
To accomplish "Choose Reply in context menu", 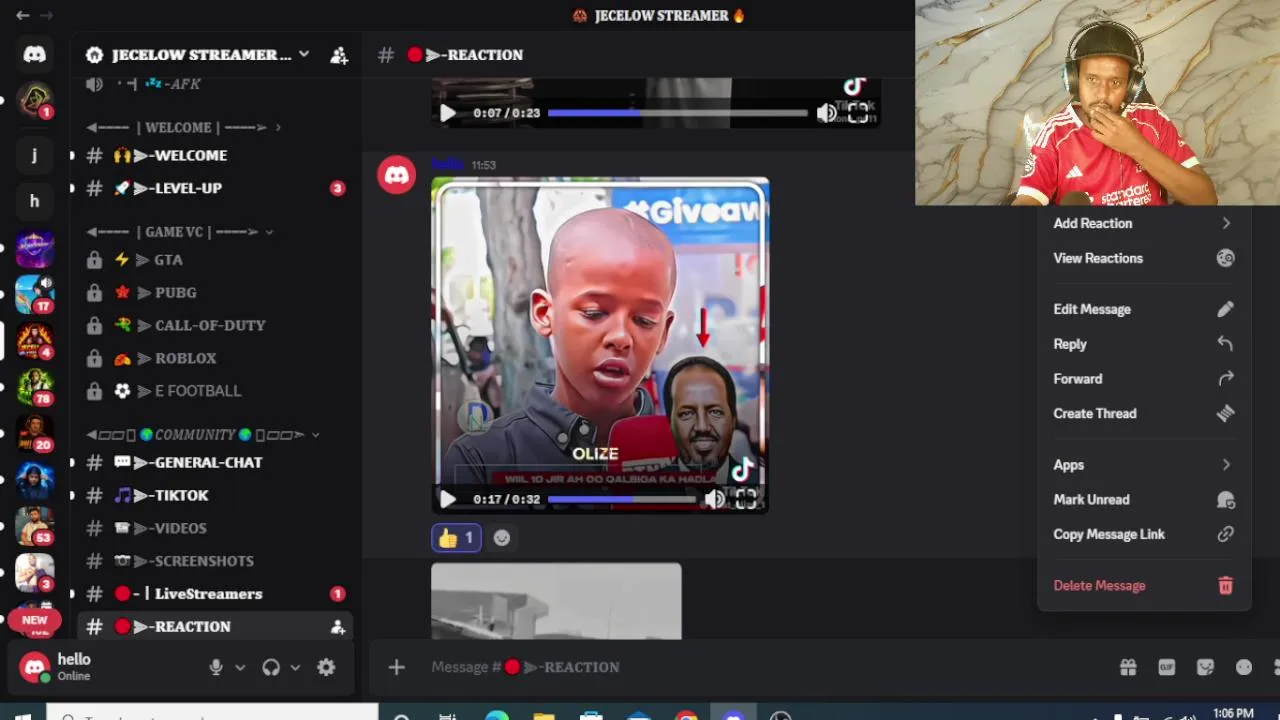I will tap(1144, 344).
